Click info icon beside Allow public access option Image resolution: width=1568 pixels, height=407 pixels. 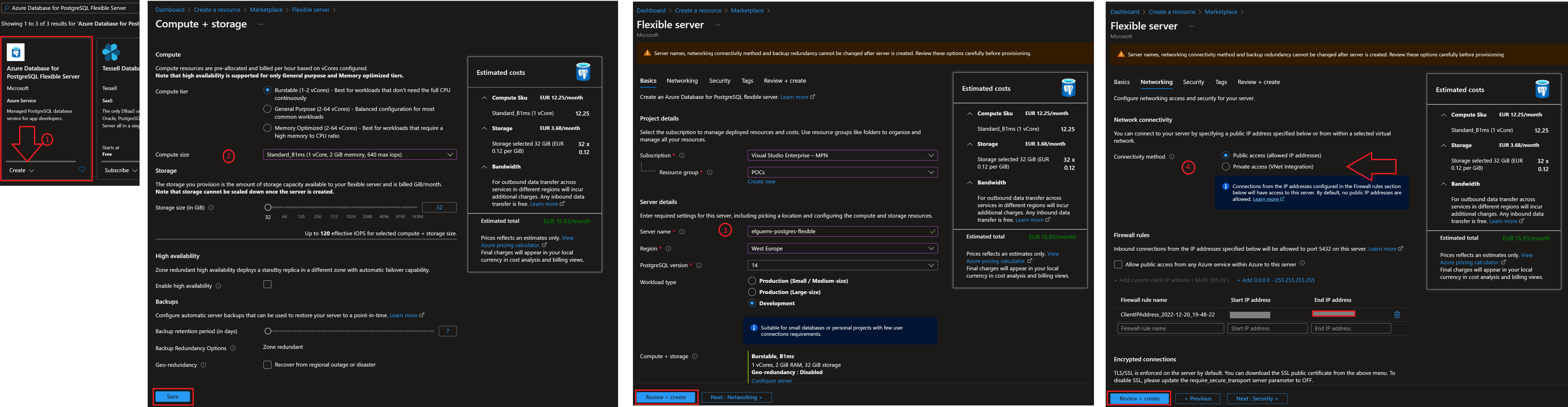click(1302, 264)
